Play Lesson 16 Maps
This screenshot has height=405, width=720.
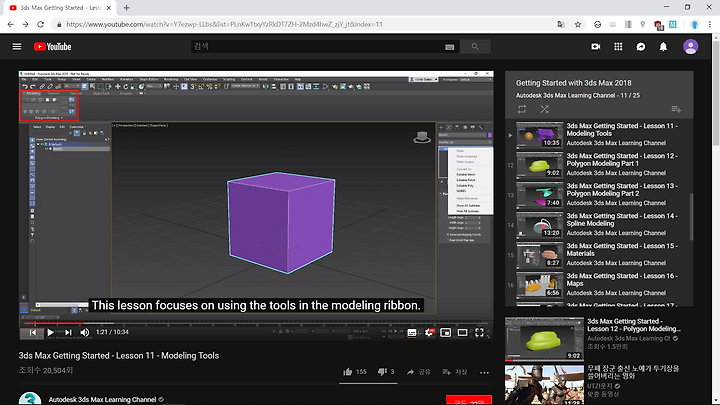pyautogui.click(x=622, y=280)
